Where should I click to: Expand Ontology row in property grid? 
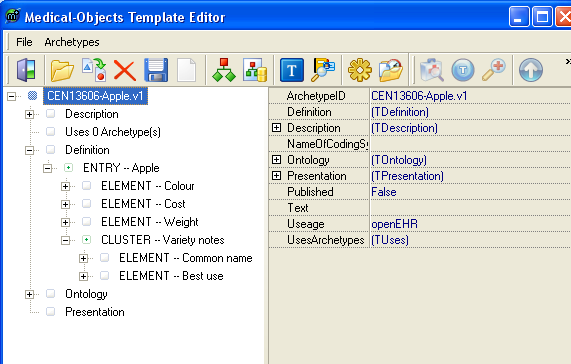(276, 159)
